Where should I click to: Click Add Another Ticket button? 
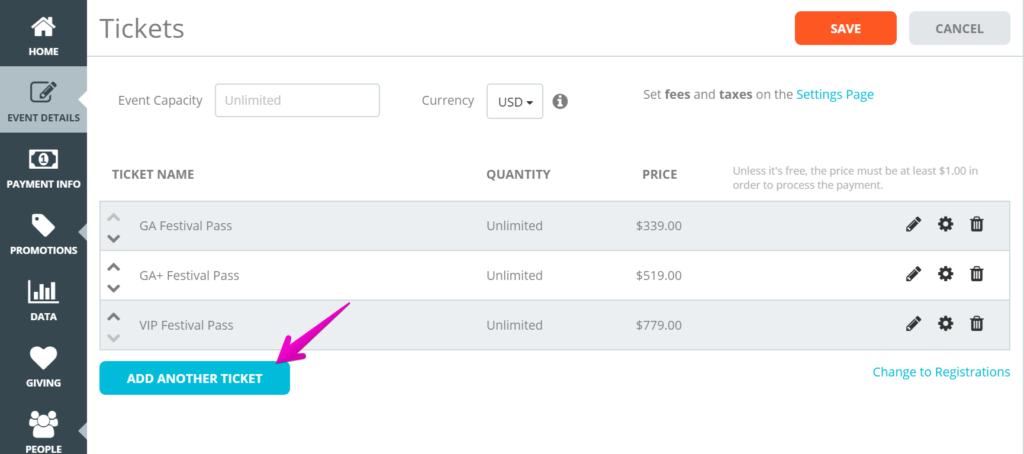point(195,378)
